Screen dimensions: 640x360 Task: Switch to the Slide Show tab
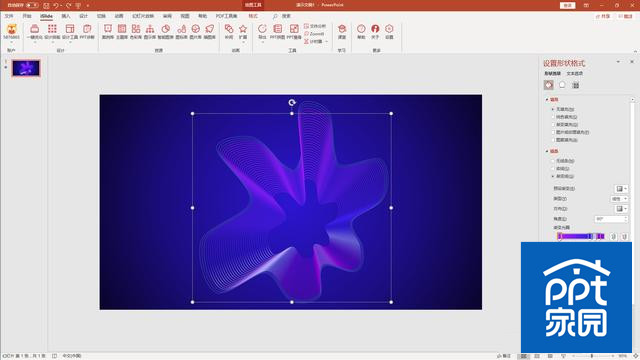[143, 16]
